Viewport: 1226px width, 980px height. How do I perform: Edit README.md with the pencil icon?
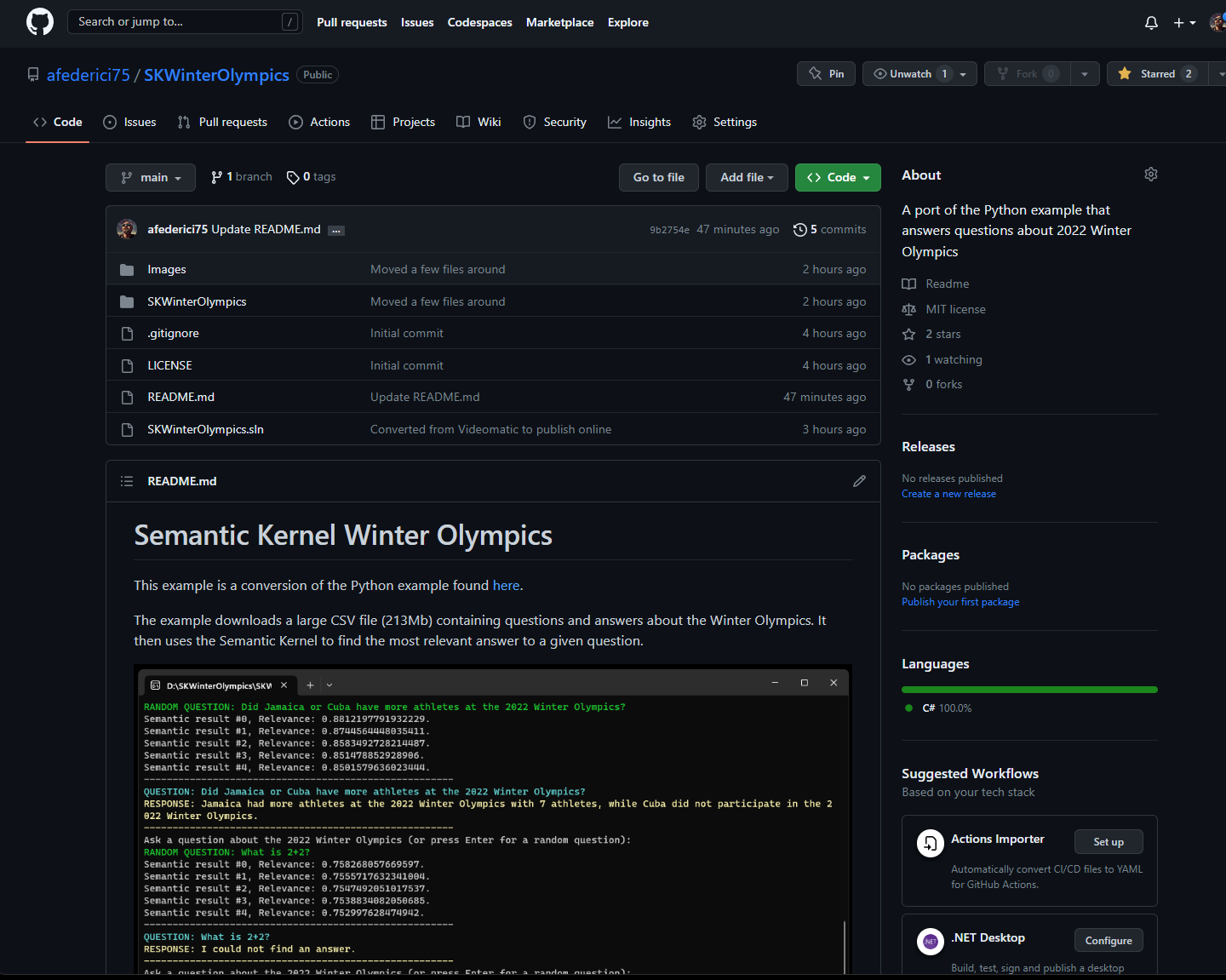tap(860, 481)
